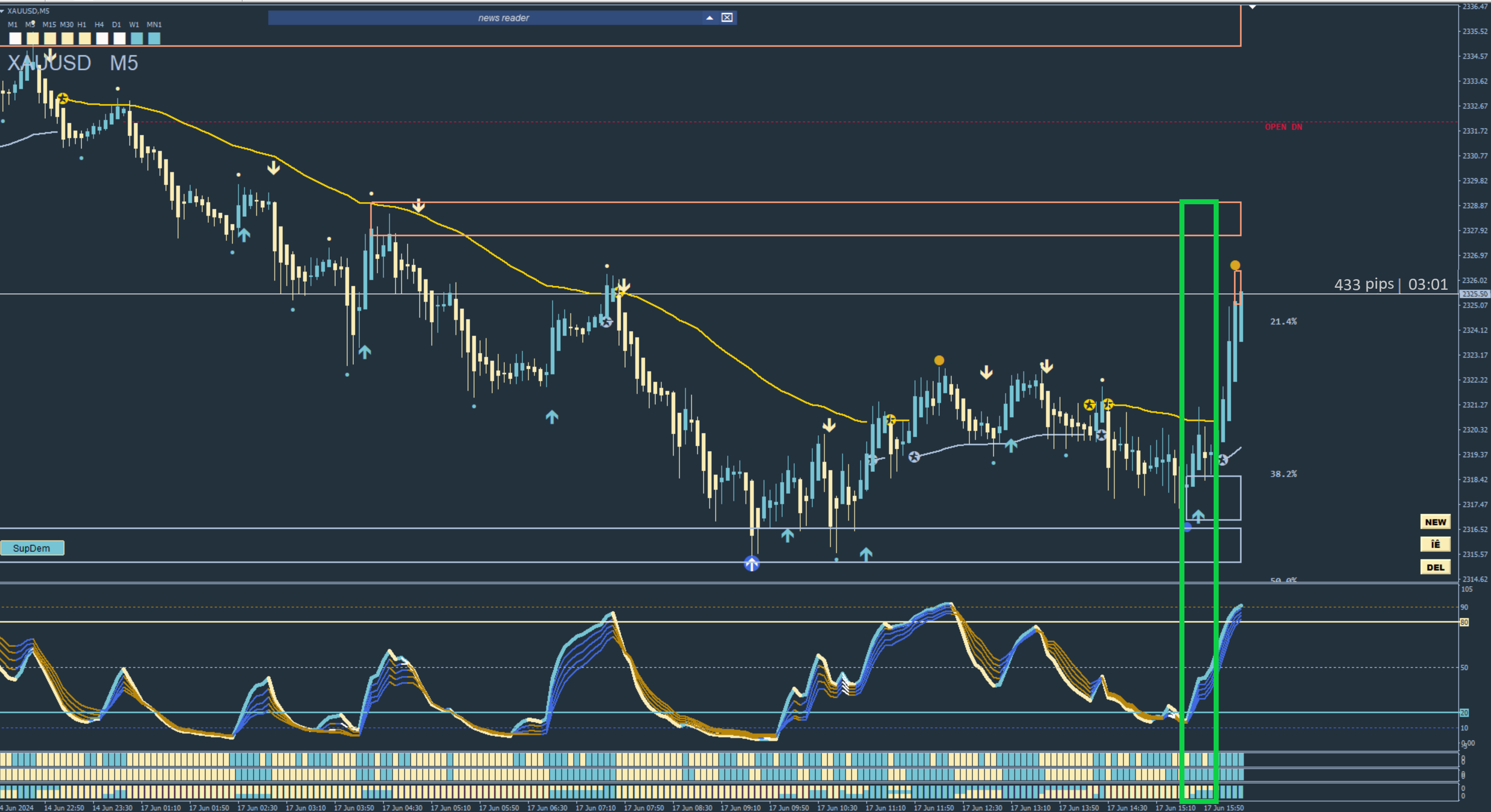Click the cyan up arrow inside small white box
This screenshot has height=812, width=1491.
pyautogui.click(x=1198, y=515)
